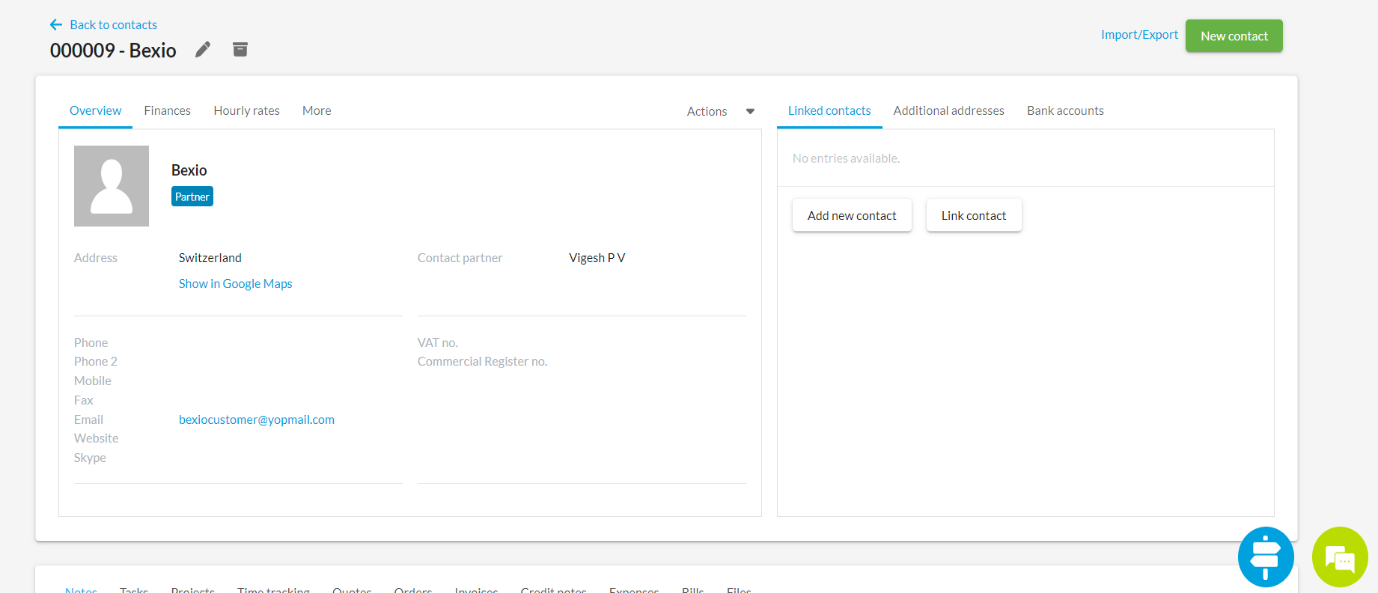
Task: Click the grey contact avatar placeholder
Action: [x=112, y=186]
